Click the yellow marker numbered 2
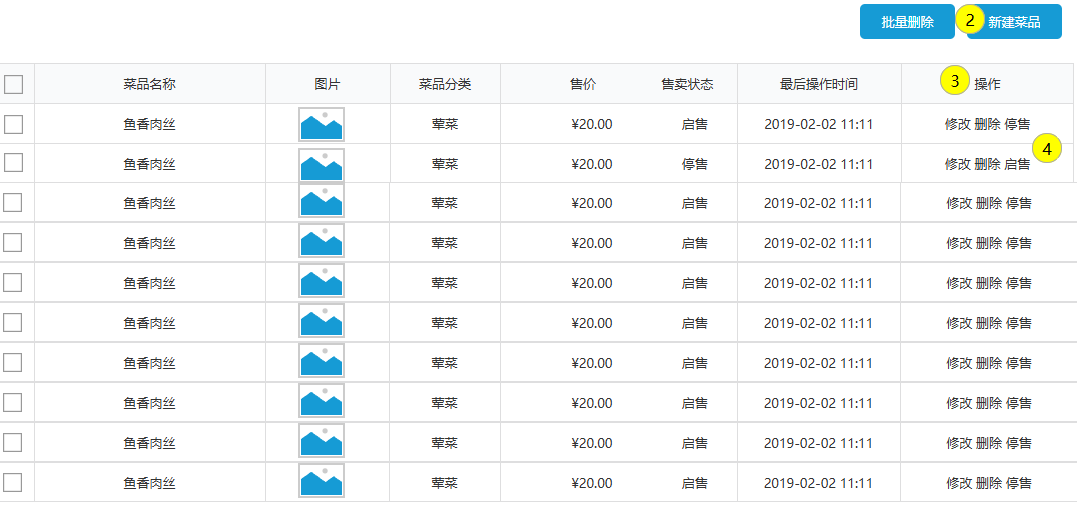 969,20
